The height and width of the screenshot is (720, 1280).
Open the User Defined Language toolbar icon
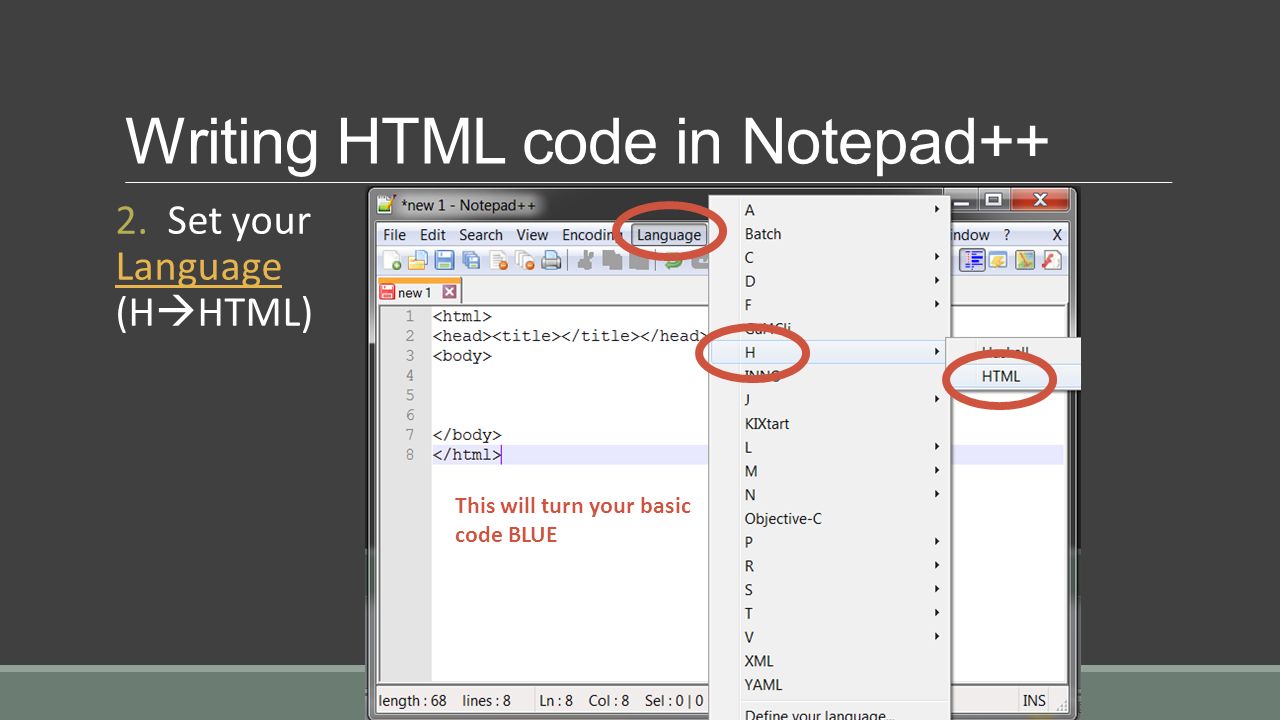click(x=998, y=260)
